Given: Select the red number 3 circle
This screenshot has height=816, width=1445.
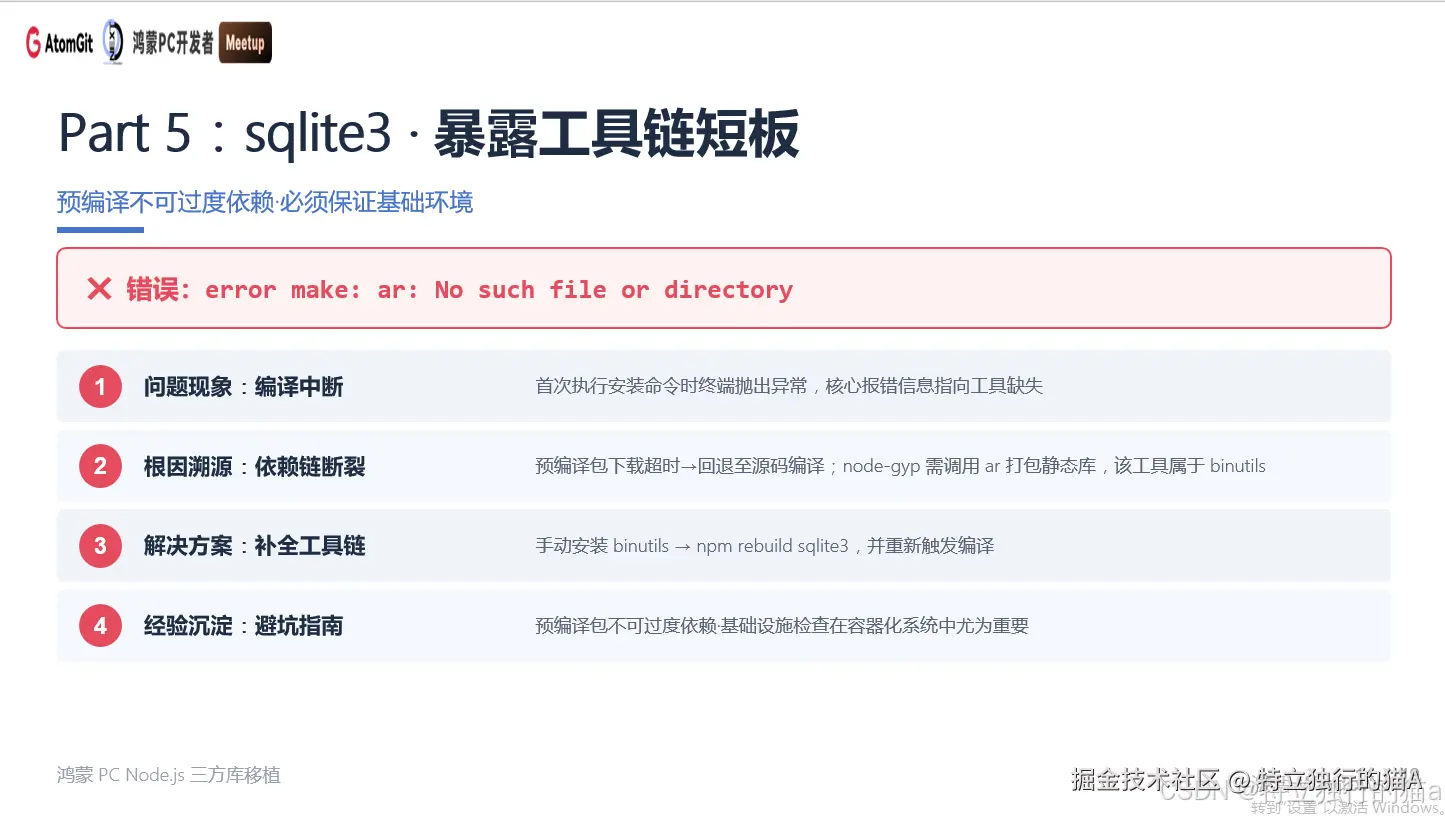Looking at the screenshot, I should 100,546.
